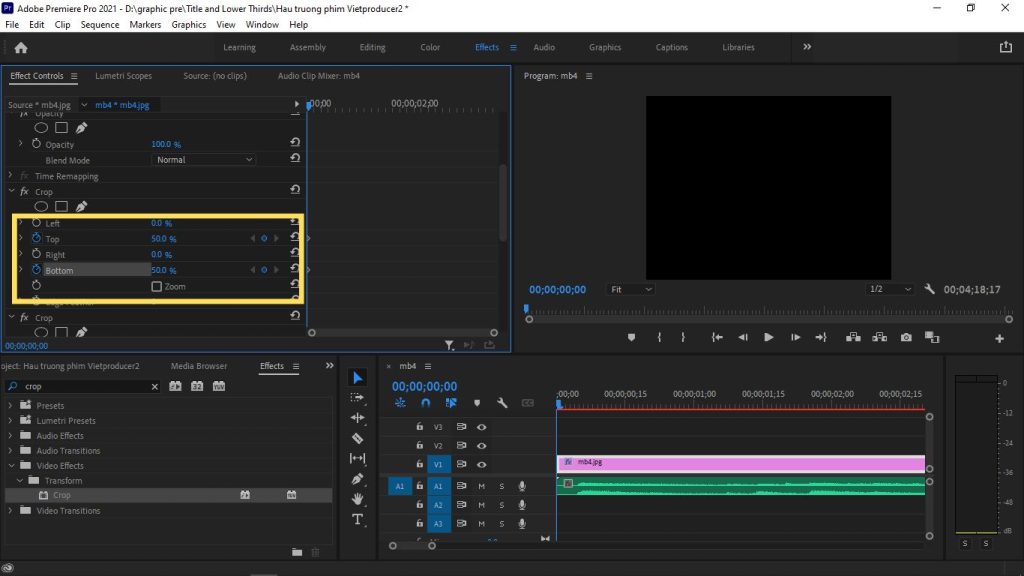The height and width of the screenshot is (576, 1024).
Task: Open the timeline wrench settings icon
Action: click(x=502, y=403)
